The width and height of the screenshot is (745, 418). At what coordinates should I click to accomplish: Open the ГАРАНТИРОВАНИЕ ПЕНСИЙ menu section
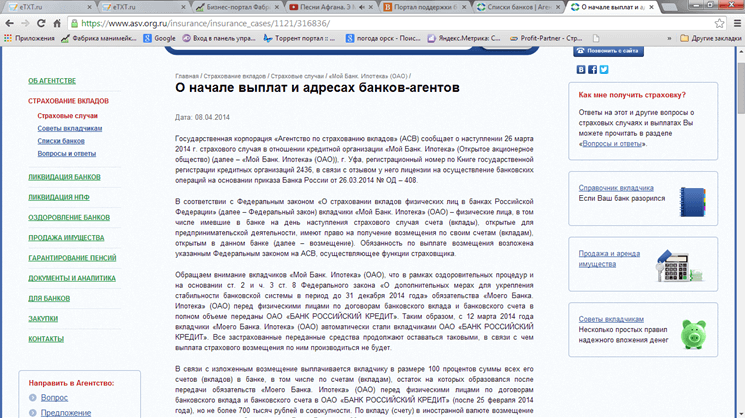(72, 258)
